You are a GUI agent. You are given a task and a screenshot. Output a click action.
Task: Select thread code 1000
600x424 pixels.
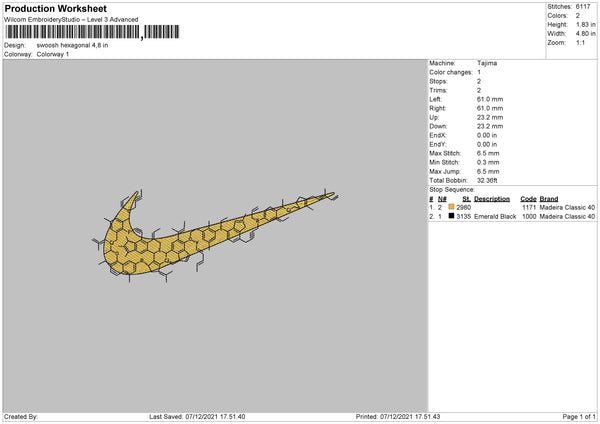point(529,217)
